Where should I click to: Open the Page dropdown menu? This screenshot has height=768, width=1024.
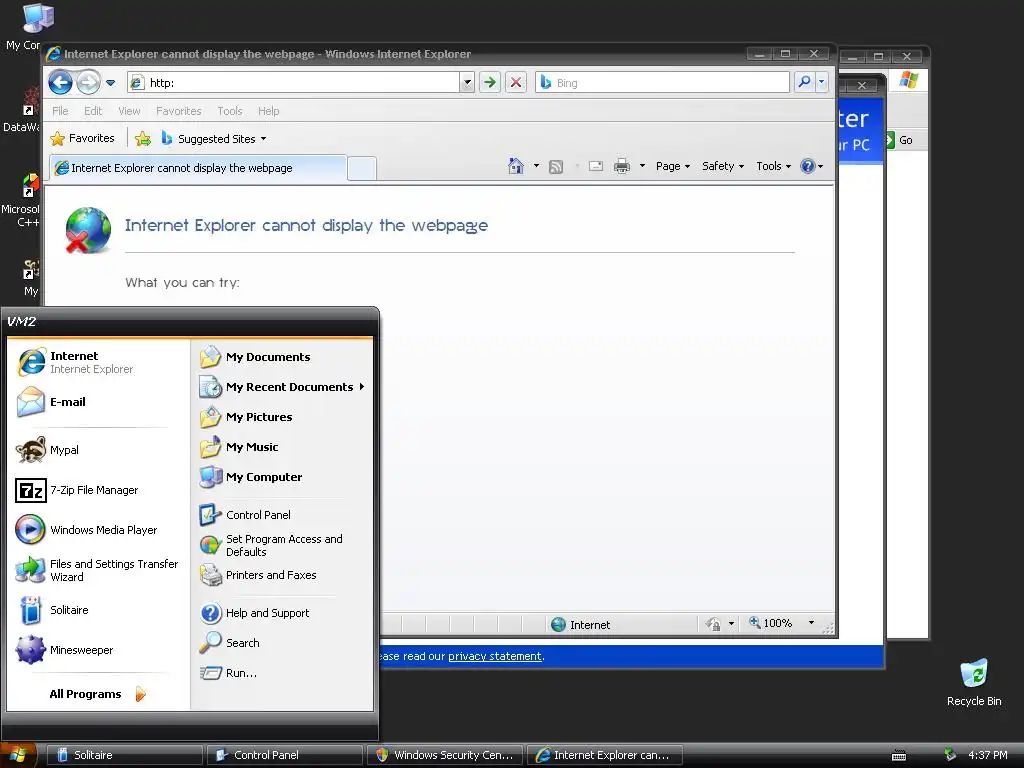click(673, 166)
